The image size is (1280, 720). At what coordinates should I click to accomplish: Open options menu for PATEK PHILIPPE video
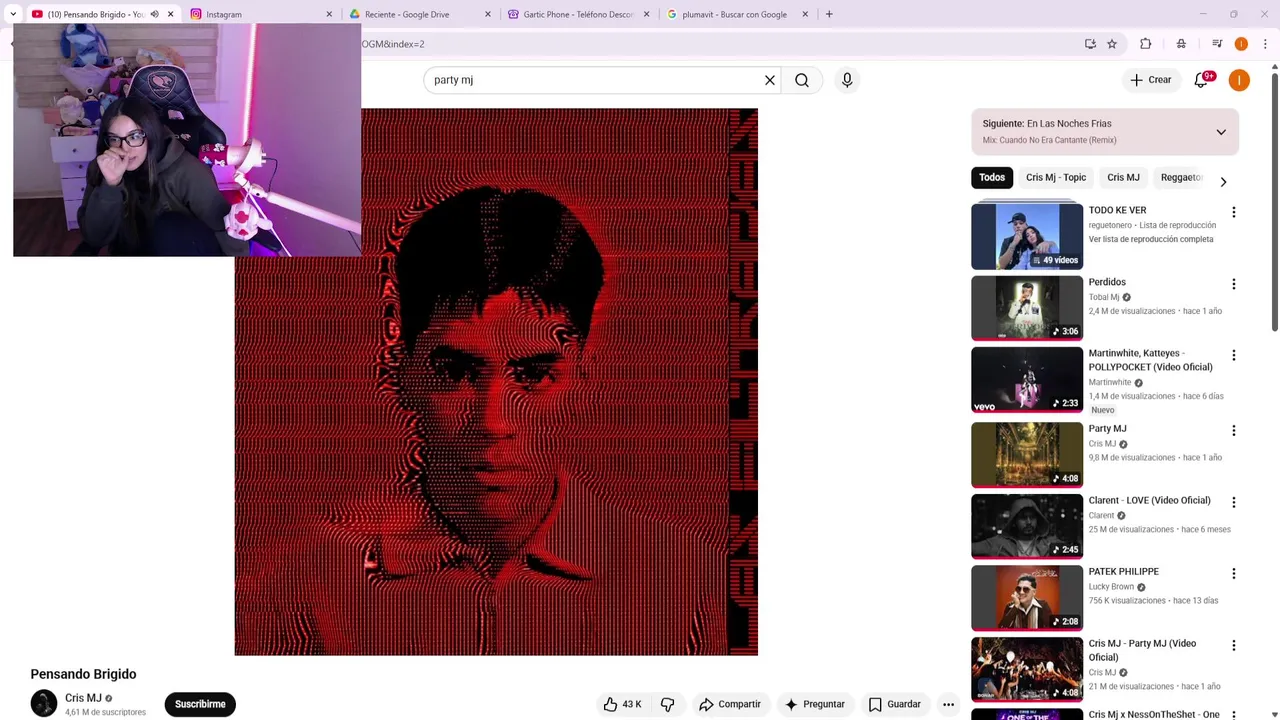(x=1234, y=573)
